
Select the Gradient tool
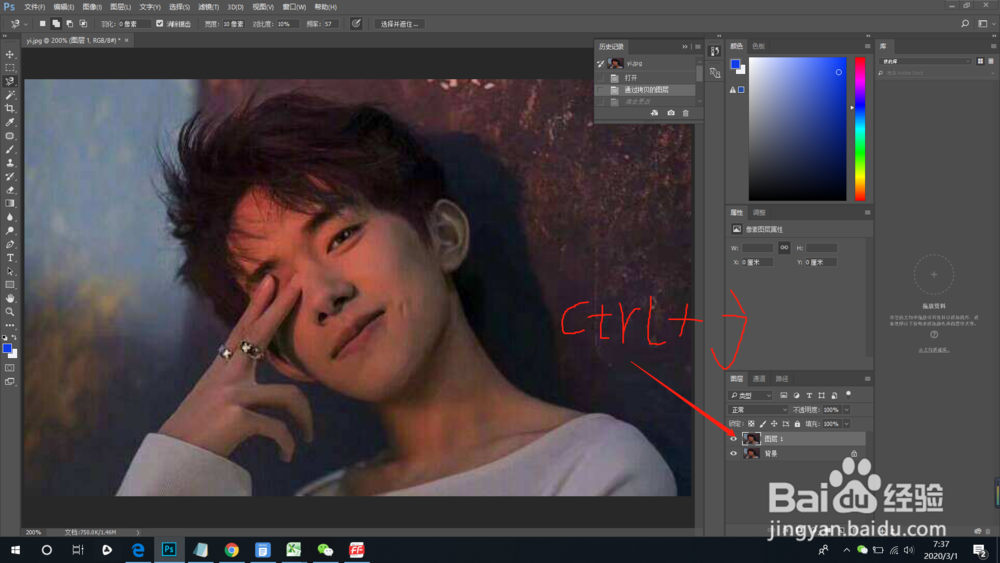pos(10,203)
